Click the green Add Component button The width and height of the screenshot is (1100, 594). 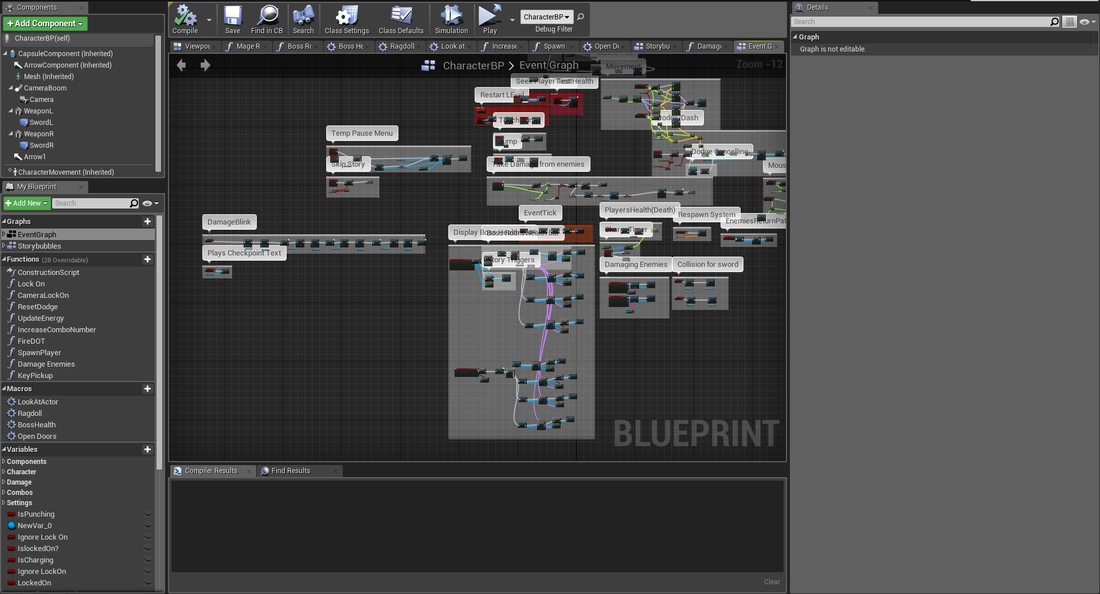(x=45, y=23)
